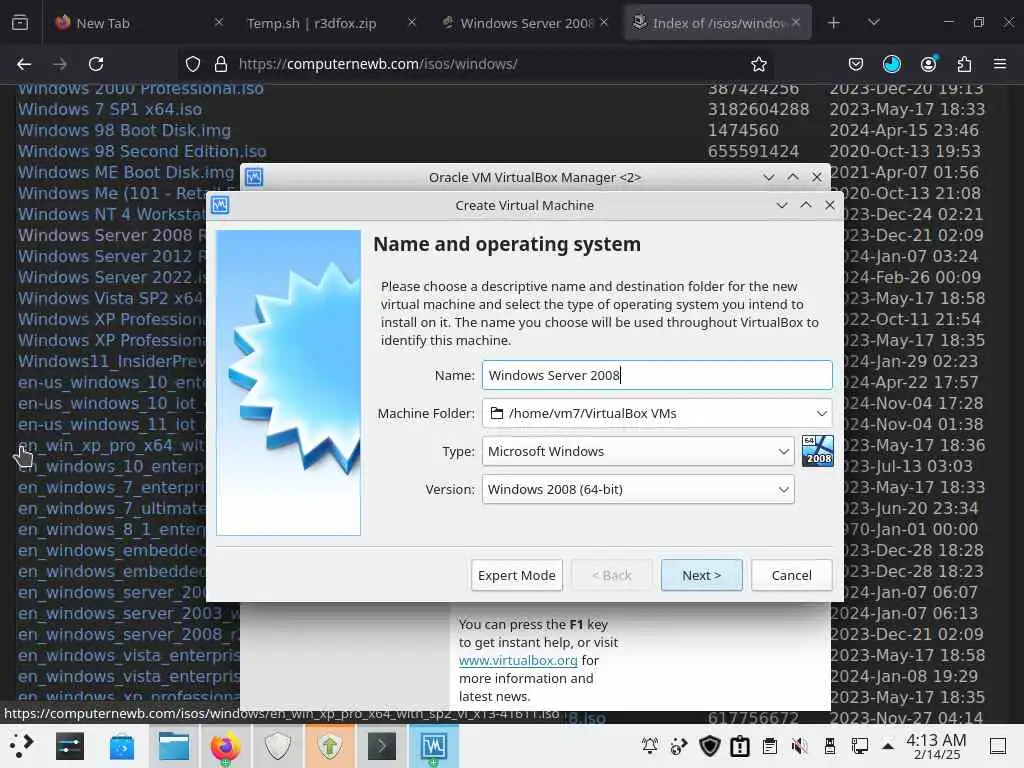Click the Next button
Image resolution: width=1024 pixels, height=768 pixels.
coord(701,575)
